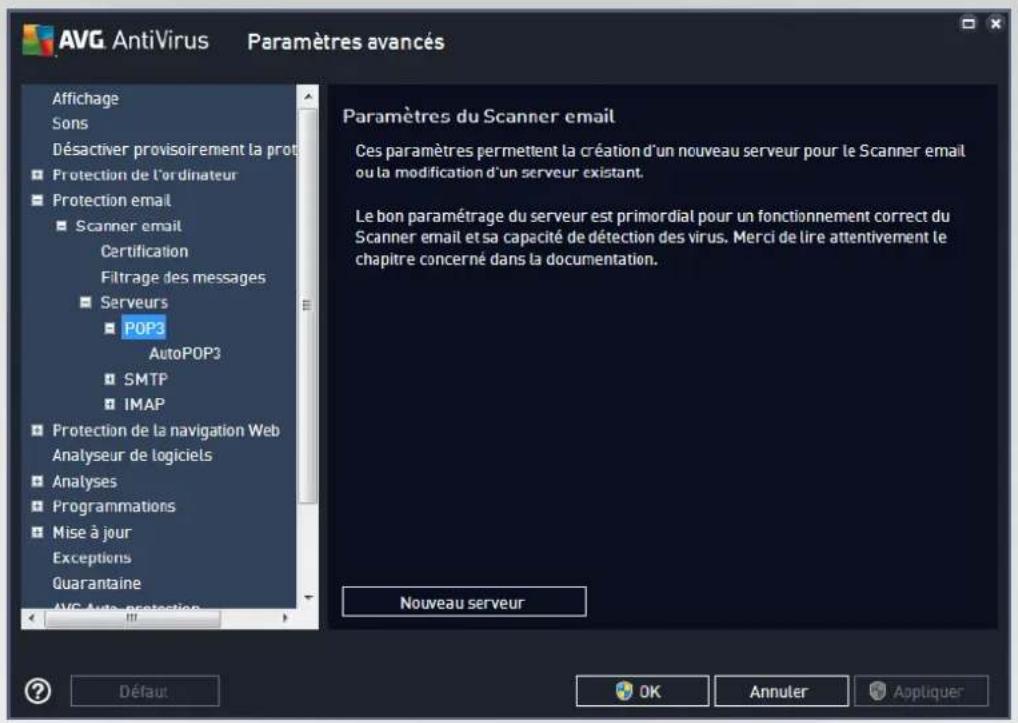Confirm with the OK button

[642, 691]
